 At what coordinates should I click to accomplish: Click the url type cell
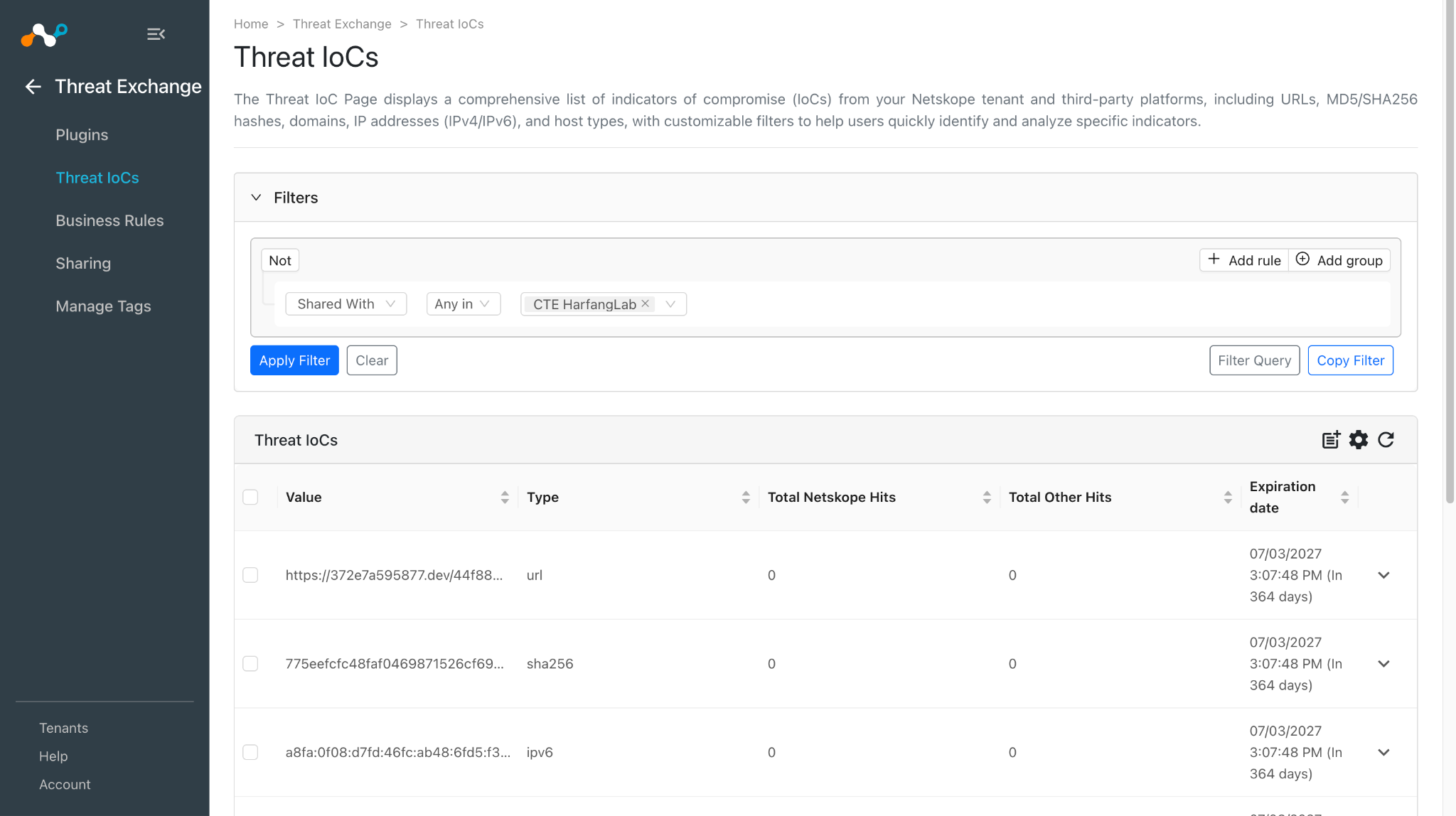[535, 575]
